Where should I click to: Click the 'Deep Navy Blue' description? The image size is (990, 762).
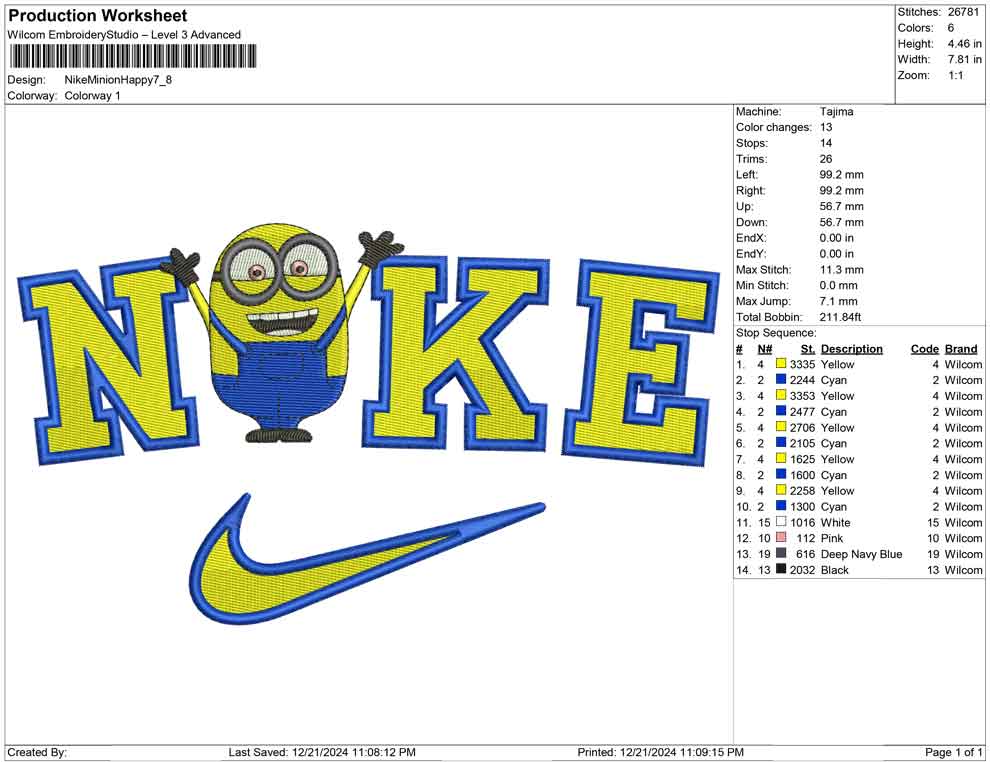(861, 554)
